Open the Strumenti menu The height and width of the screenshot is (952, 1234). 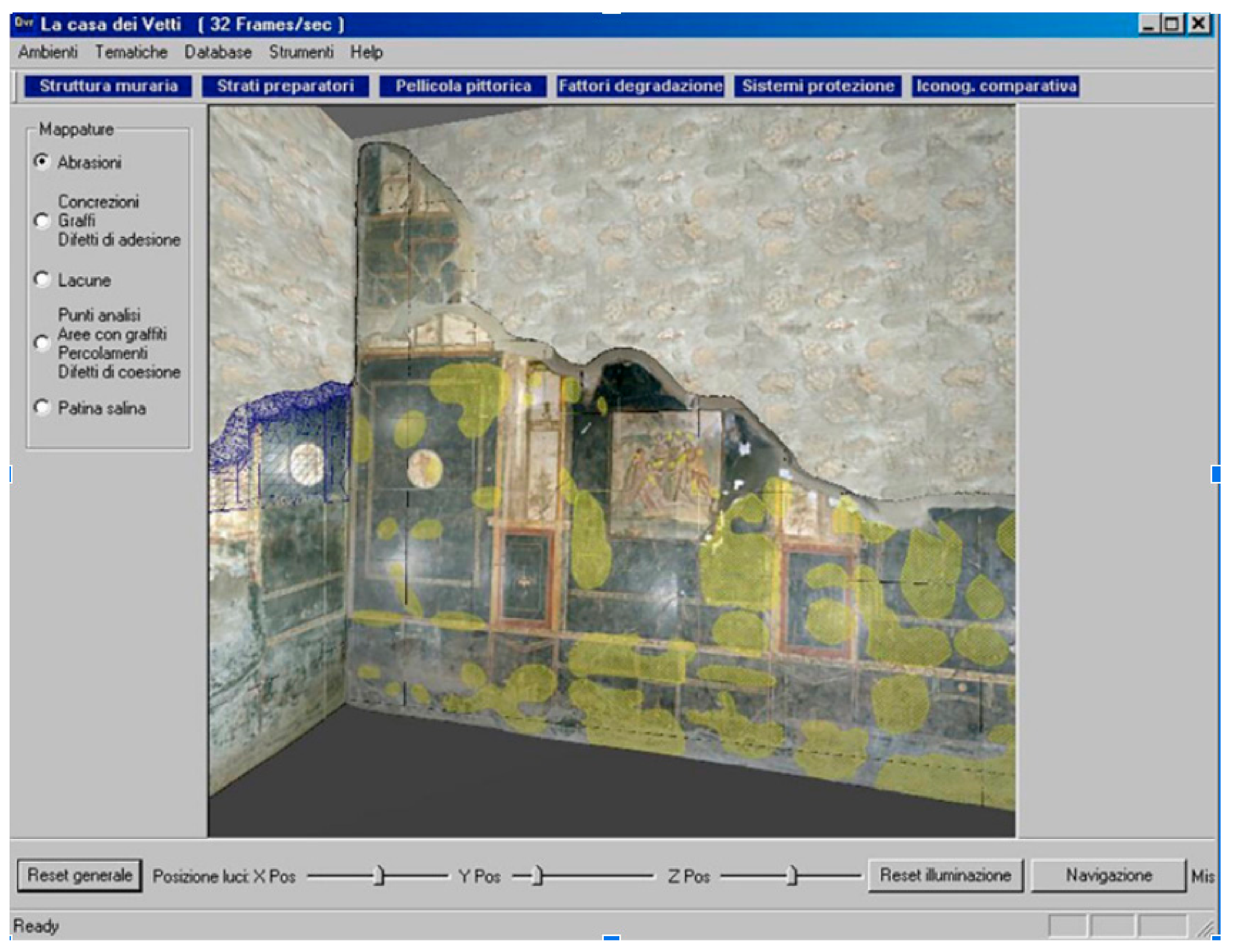point(301,52)
